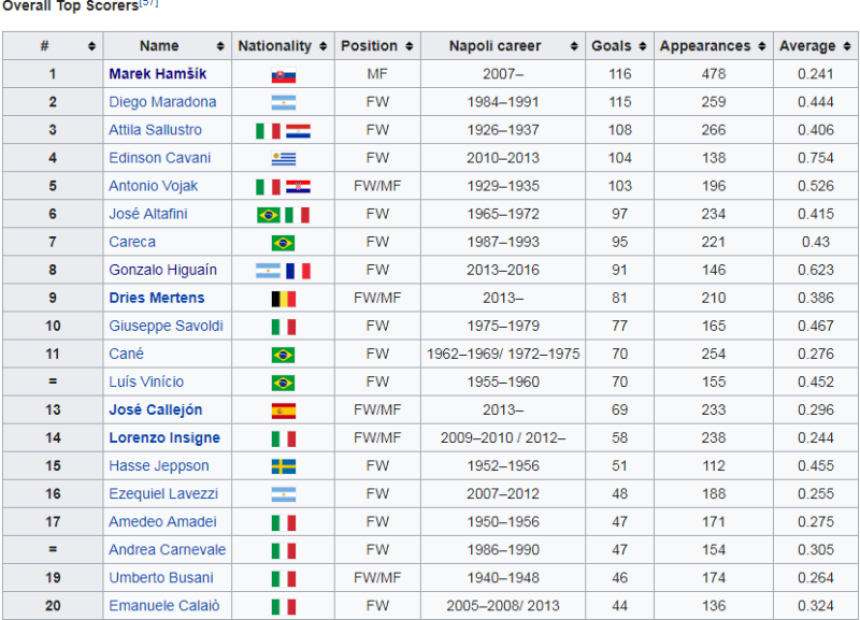Open the Giuseppe Savoldi article link
860x620 pixels.
pos(166,326)
